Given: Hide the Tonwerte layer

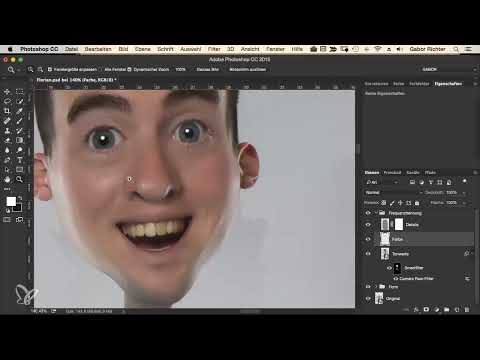Looking at the screenshot, I should point(368,254).
